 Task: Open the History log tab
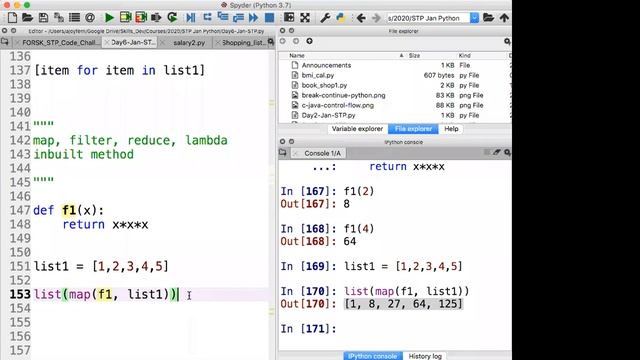(425, 356)
